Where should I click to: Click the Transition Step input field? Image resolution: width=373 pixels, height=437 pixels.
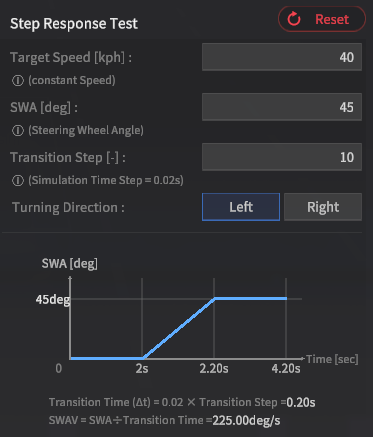(282, 157)
